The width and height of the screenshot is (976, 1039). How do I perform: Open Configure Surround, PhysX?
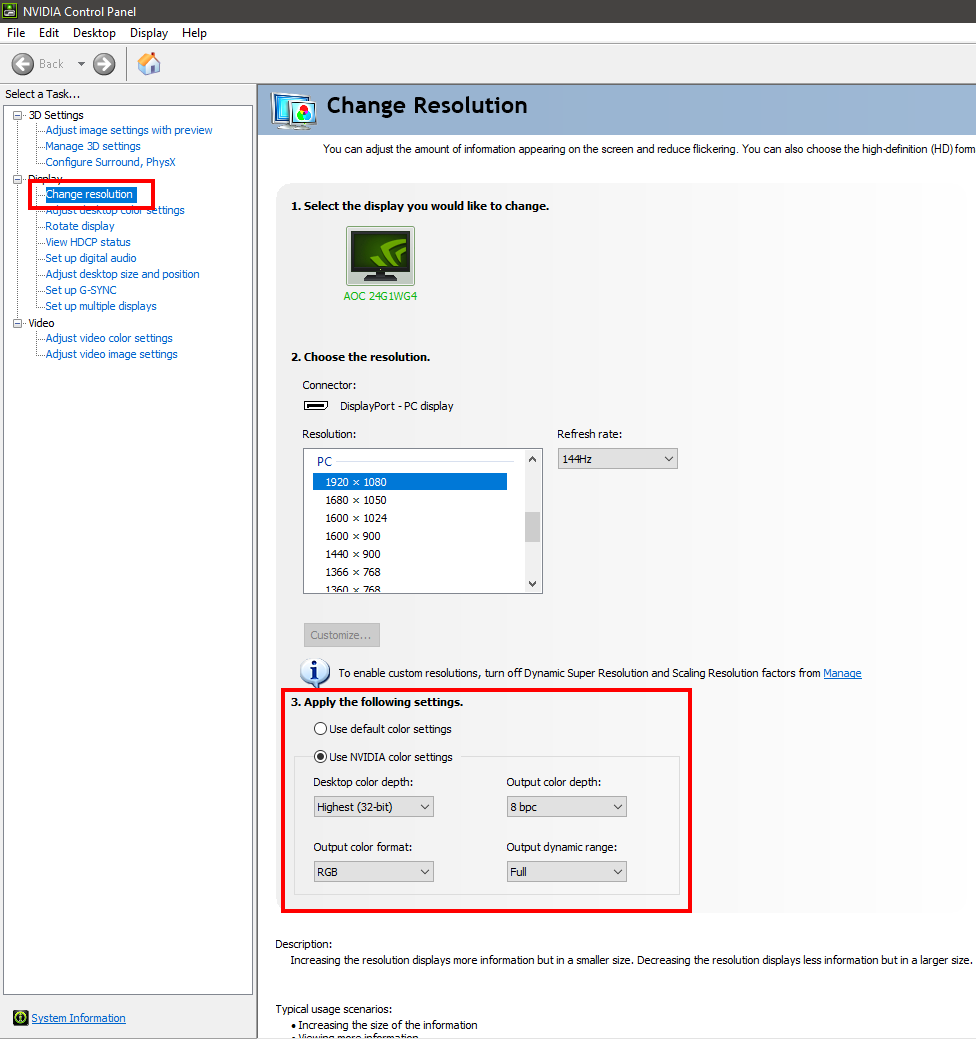tap(111, 162)
